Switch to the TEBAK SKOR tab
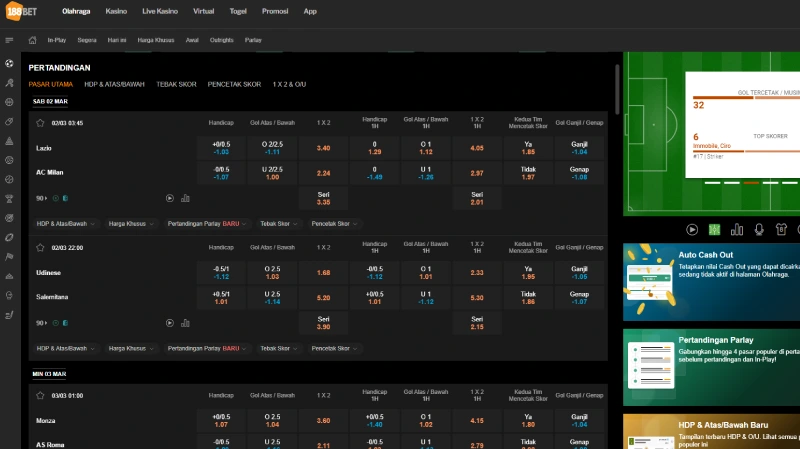The height and width of the screenshot is (449, 800). [176, 85]
